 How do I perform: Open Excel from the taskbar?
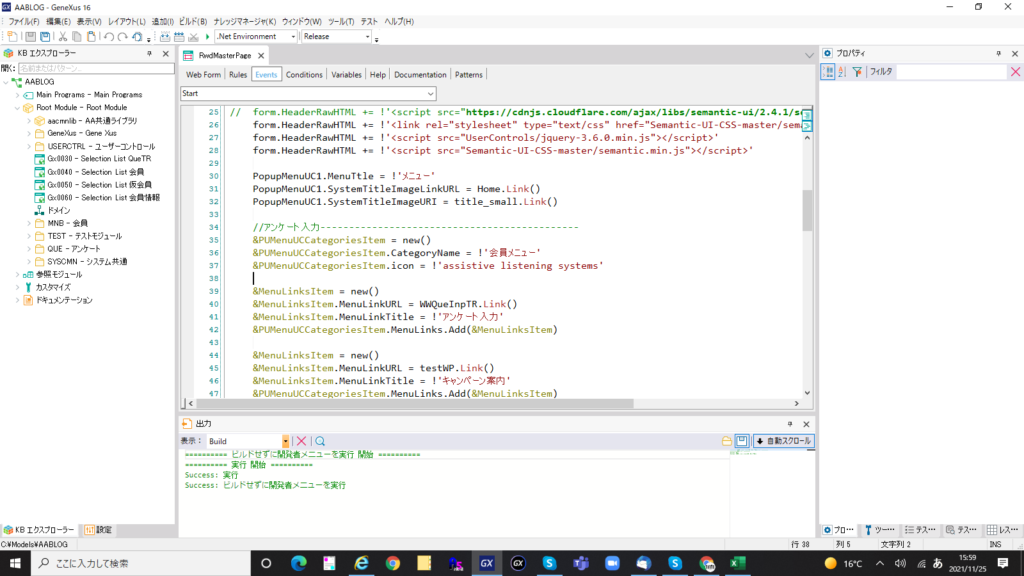(738, 563)
